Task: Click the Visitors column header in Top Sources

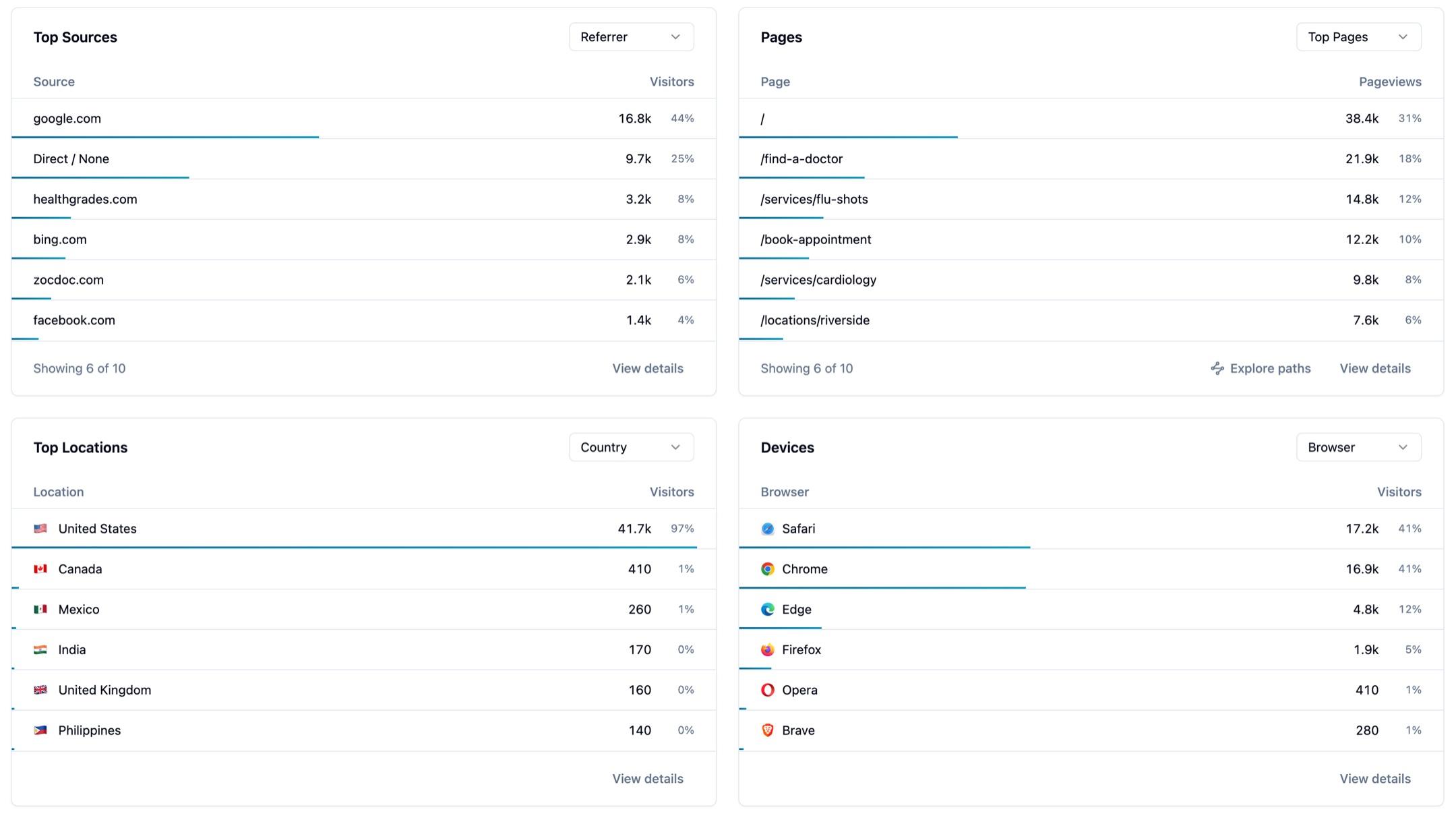Action: click(671, 82)
